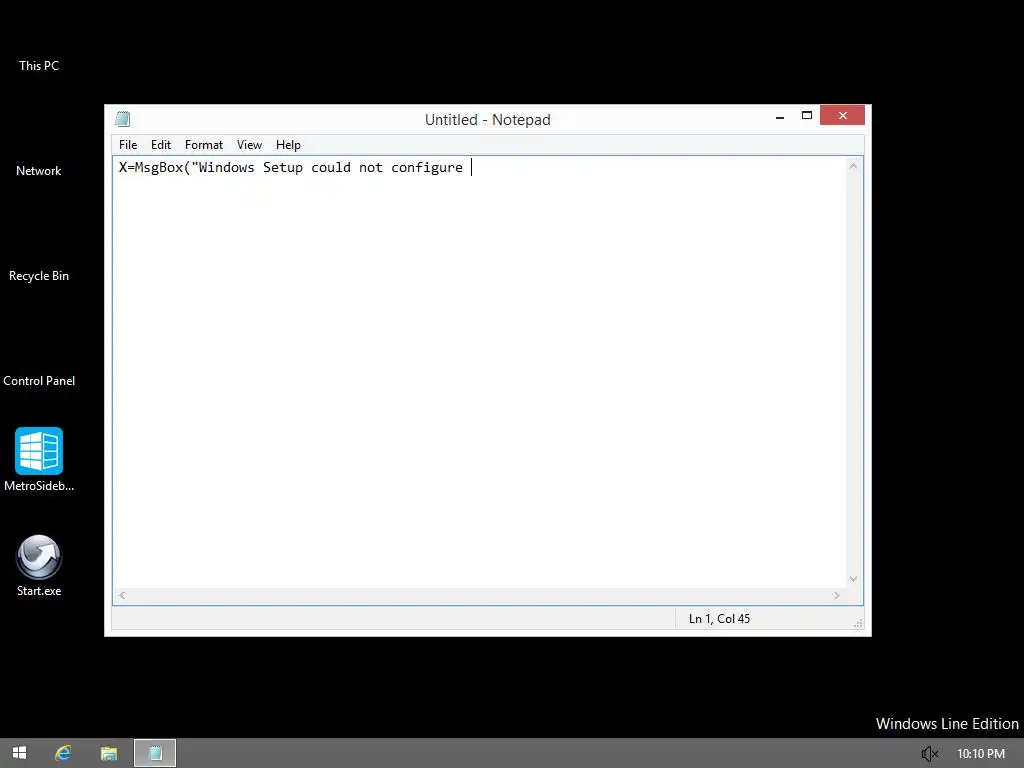Select This PC desktop item
The image size is (1024, 768).
39,65
